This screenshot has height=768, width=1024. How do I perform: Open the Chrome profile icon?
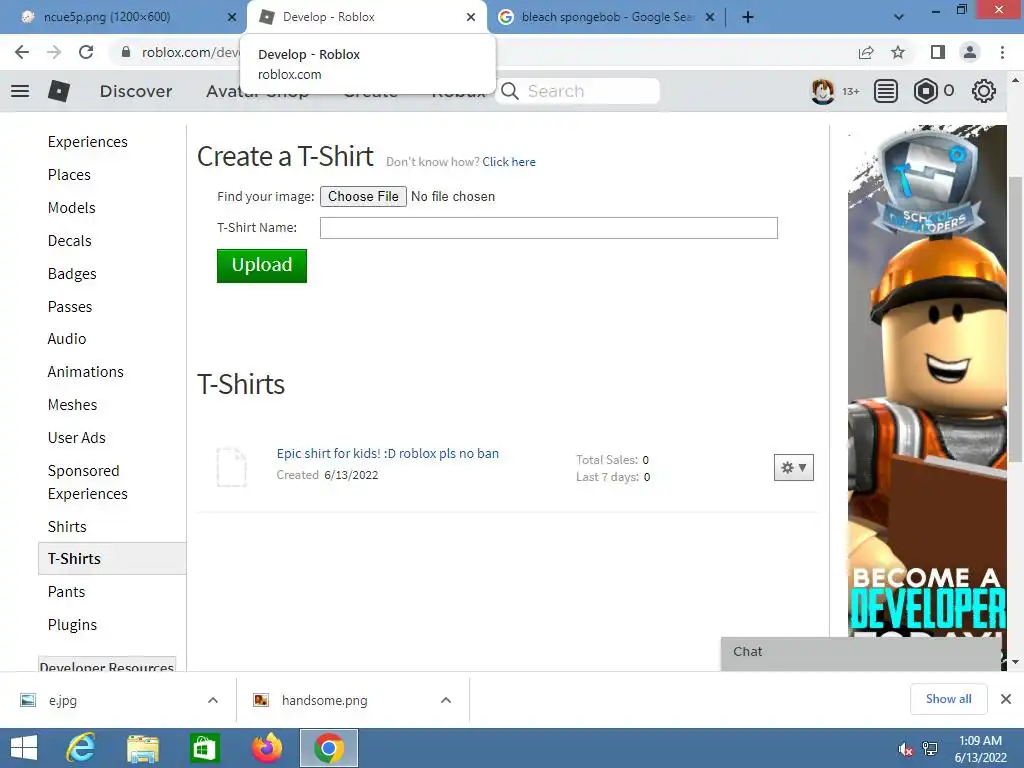970,52
